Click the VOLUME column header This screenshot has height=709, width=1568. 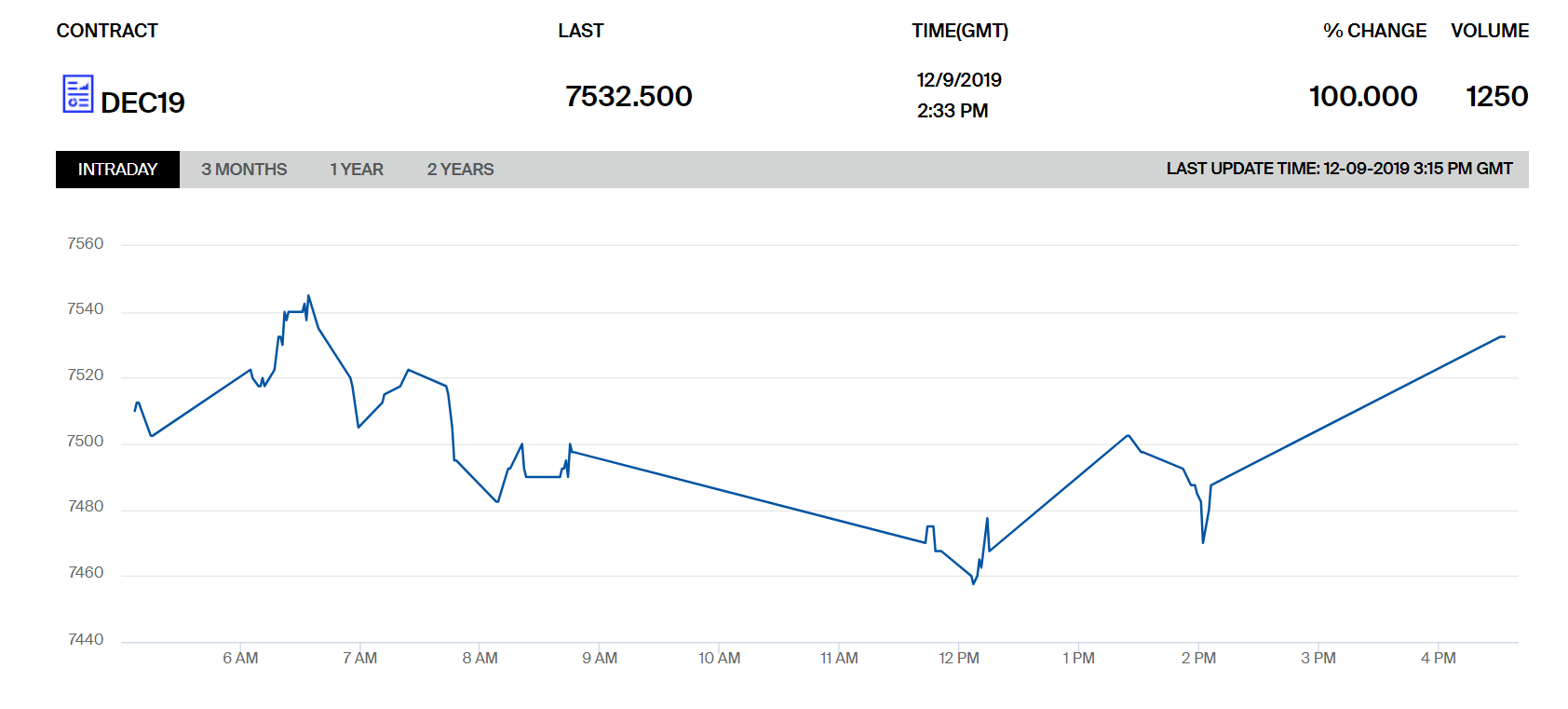pos(1490,31)
